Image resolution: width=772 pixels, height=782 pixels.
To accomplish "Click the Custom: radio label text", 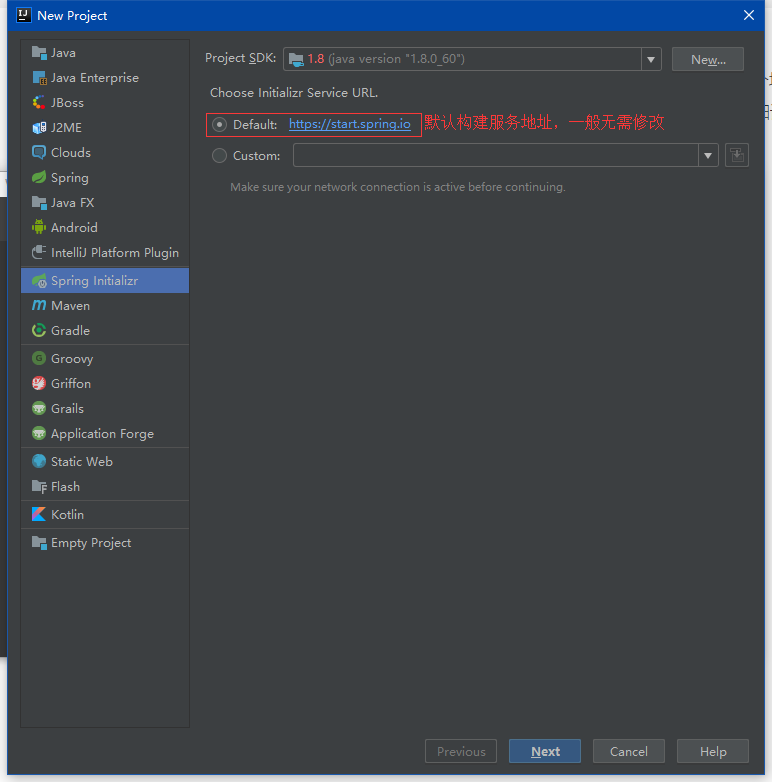I will tap(256, 156).
